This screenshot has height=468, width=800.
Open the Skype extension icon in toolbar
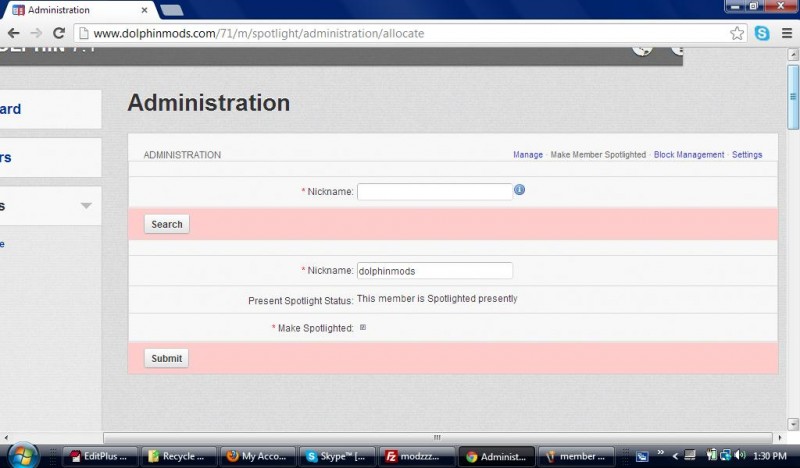[x=762, y=33]
